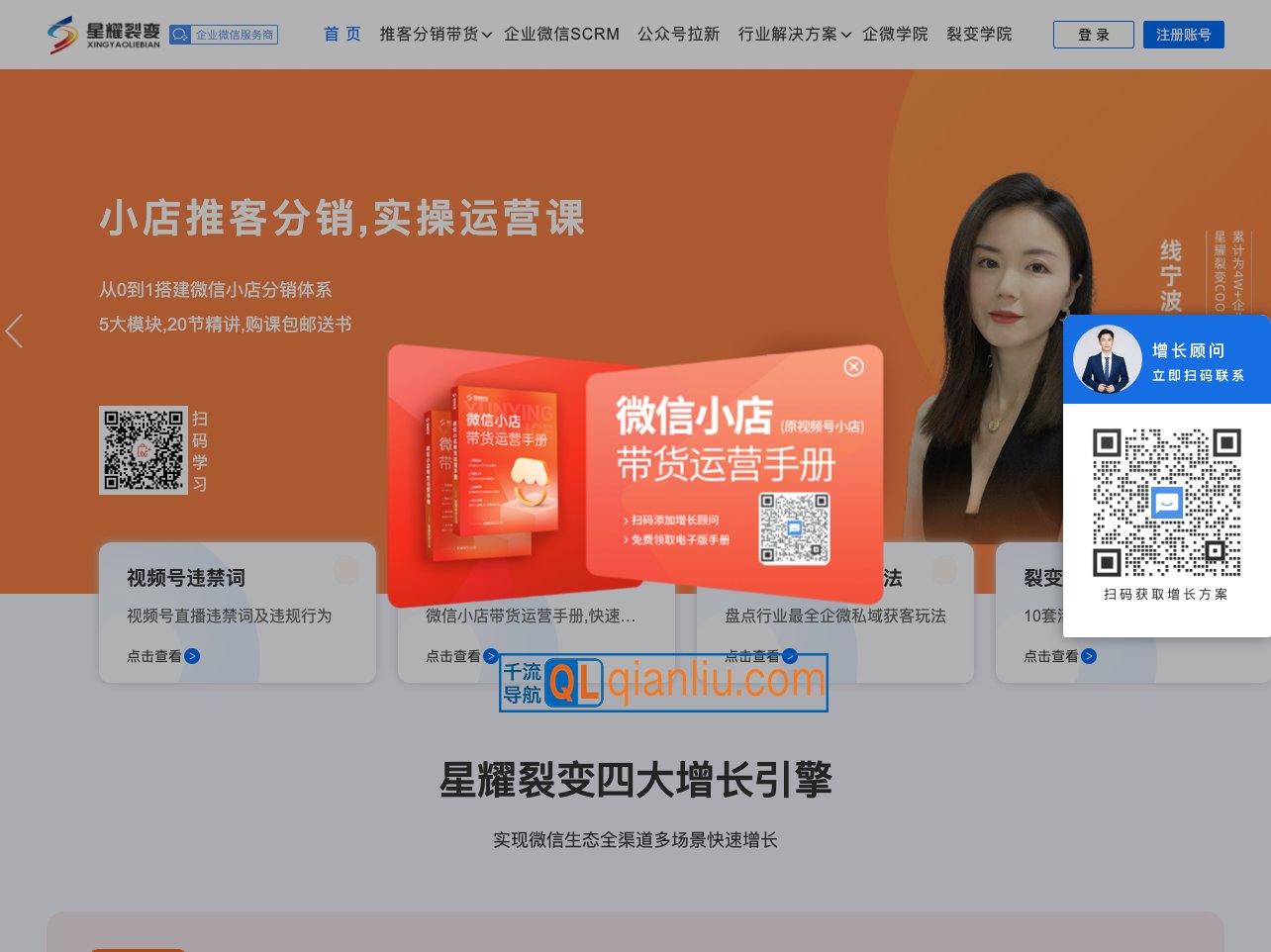Expand the 推客分销带货 dropdown menu
The height and width of the screenshot is (952, 1271).
tap(436, 35)
